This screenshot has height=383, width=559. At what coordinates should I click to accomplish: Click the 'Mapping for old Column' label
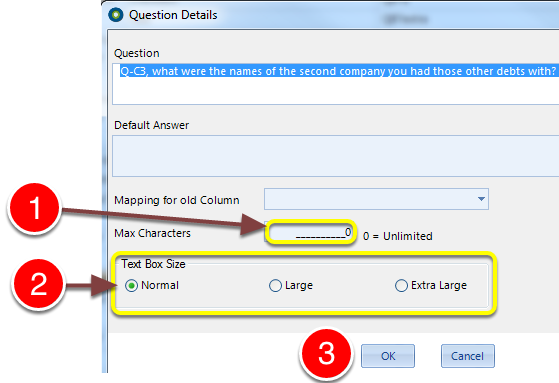pyautogui.click(x=176, y=200)
